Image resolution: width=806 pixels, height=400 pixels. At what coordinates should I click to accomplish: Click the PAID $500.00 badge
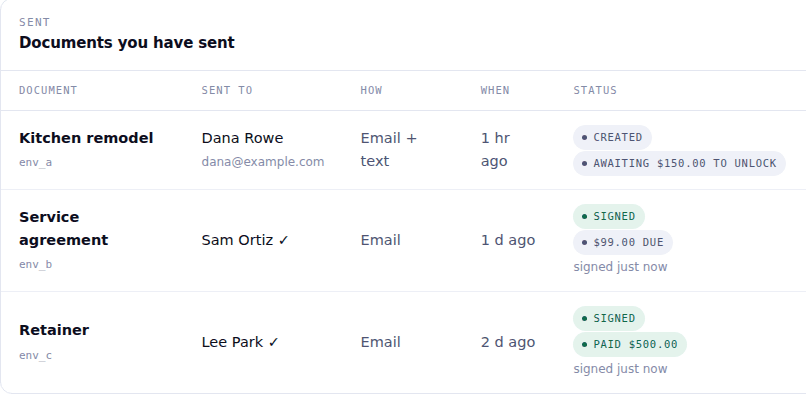(630, 344)
